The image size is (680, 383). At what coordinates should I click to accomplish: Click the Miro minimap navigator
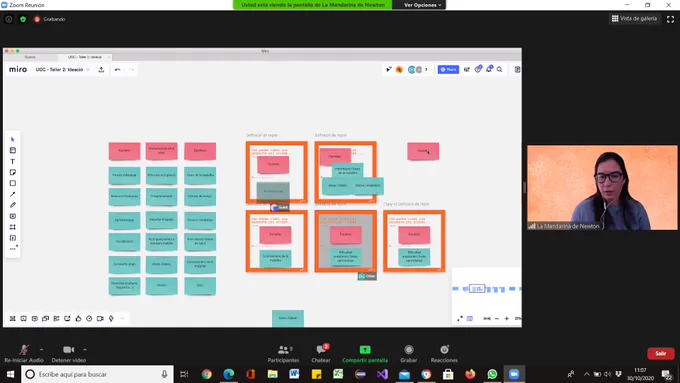487,289
